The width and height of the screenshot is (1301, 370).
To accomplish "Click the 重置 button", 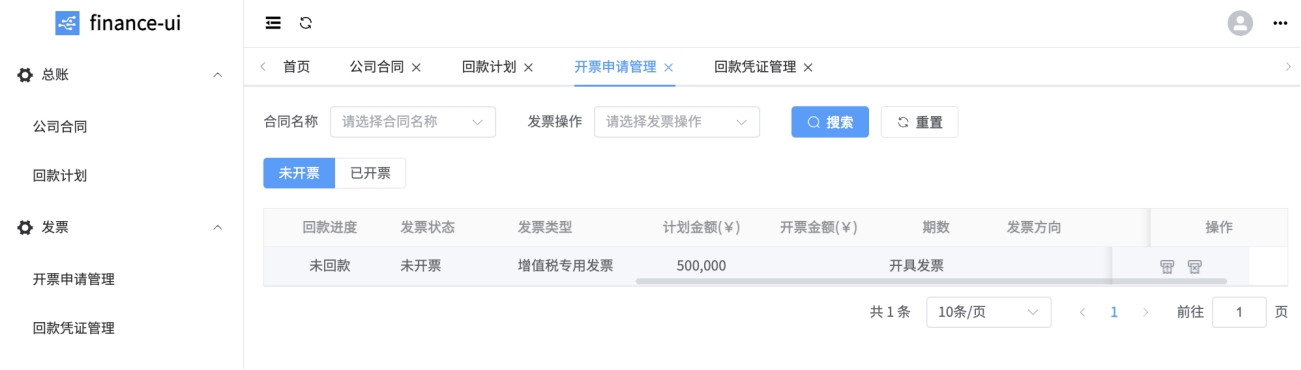I will click(919, 122).
